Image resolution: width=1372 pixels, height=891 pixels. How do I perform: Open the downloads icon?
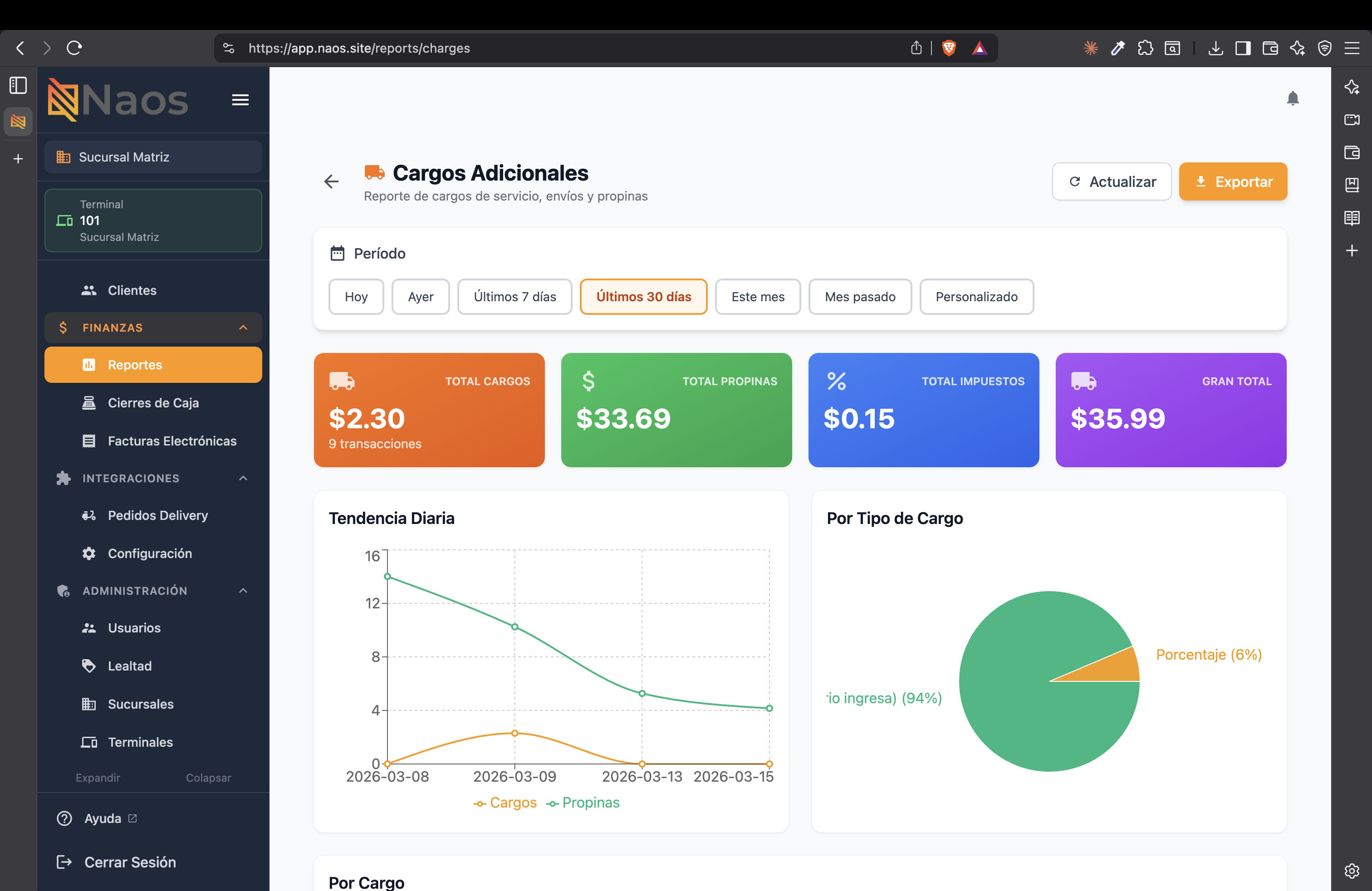[1216, 48]
